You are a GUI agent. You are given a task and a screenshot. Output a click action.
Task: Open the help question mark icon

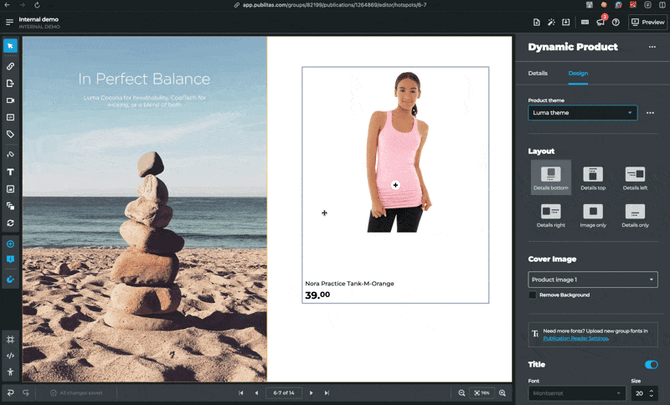point(616,22)
